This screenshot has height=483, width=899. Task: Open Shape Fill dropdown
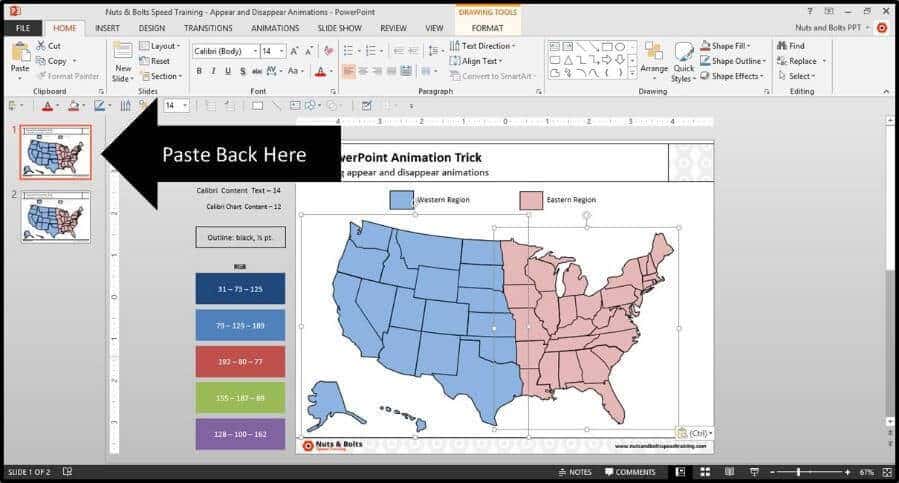click(725, 46)
